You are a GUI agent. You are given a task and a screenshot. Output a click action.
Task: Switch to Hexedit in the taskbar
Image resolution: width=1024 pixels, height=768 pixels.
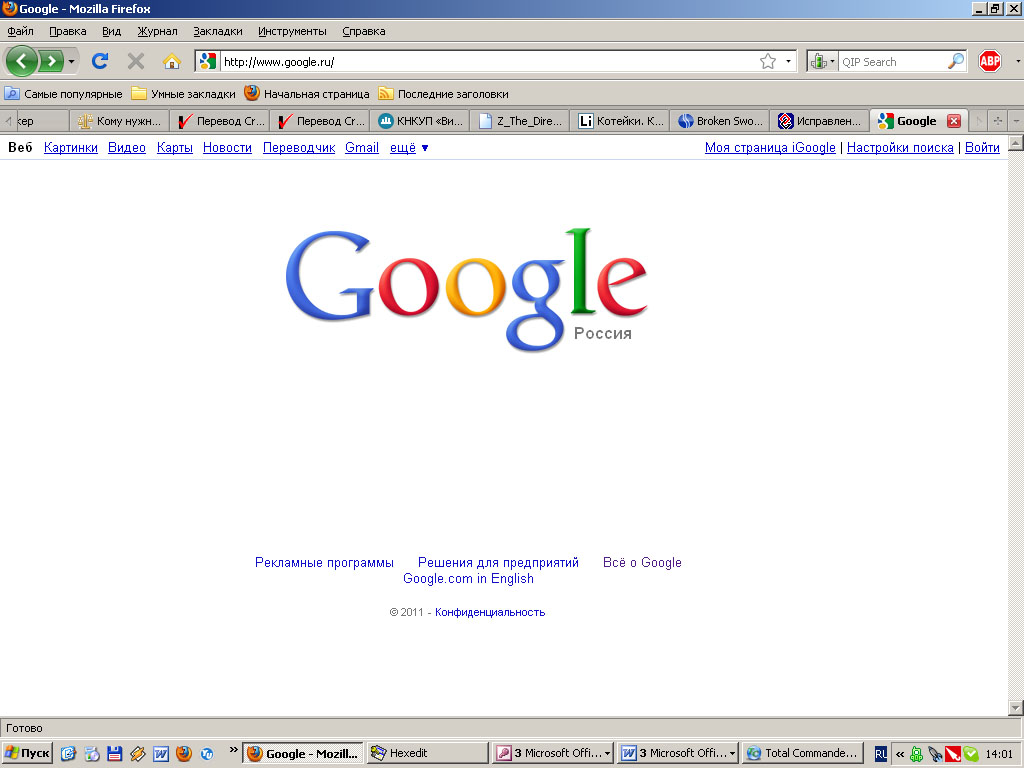click(427, 753)
